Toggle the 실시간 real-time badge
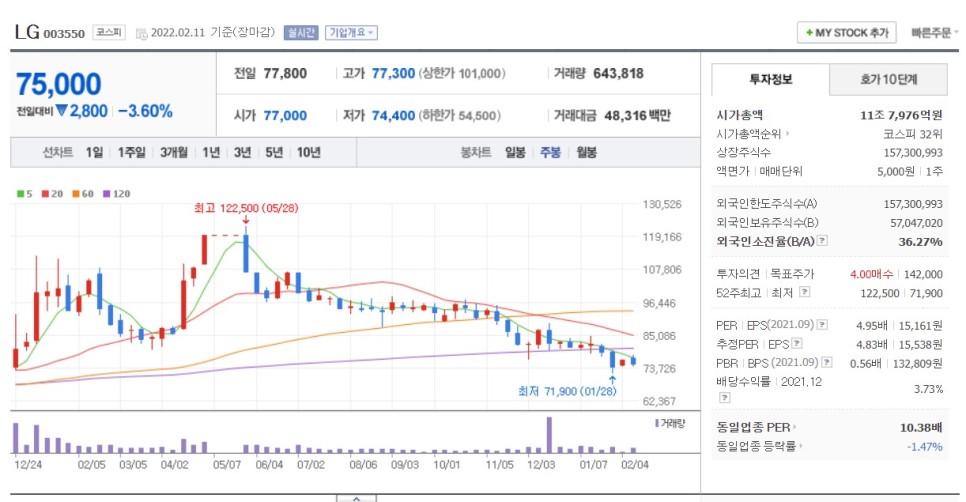Viewport: 966px width, 502px height. (x=301, y=33)
